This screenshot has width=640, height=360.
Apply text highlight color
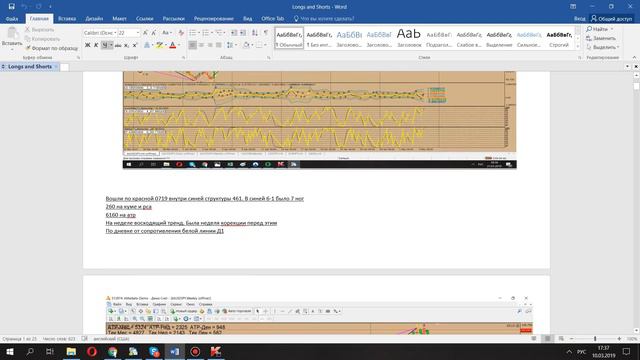[x=159, y=45]
